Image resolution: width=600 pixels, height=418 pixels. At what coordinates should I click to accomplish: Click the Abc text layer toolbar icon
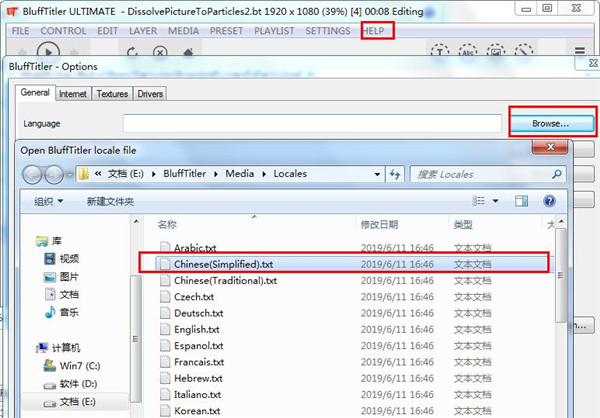pyautogui.click(x=468, y=51)
